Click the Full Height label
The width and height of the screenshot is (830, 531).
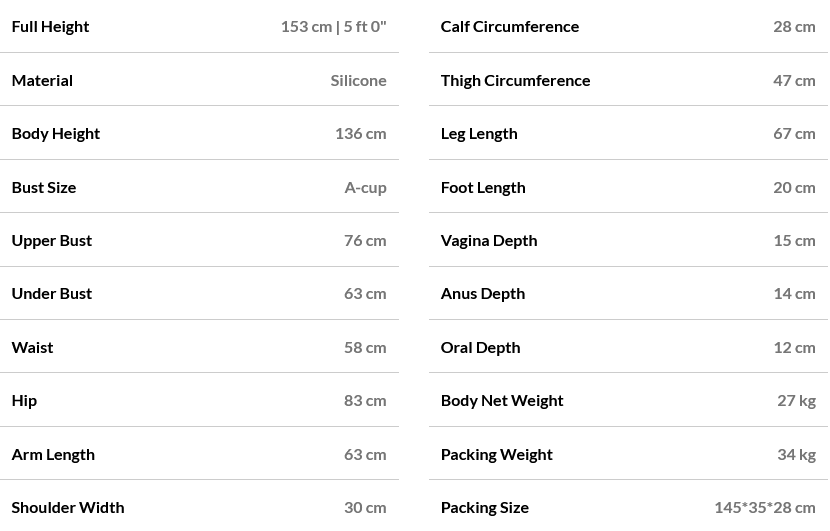(x=50, y=26)
